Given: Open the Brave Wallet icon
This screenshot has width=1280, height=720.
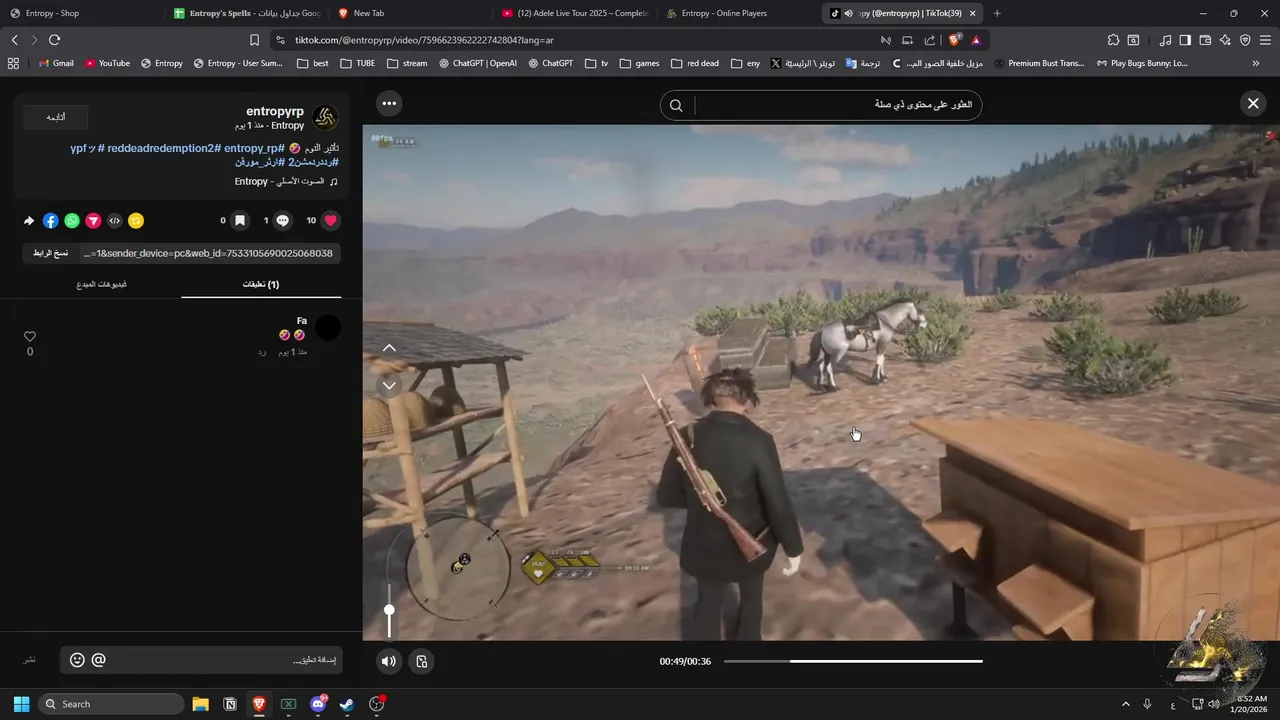Looking at the screenshot, I should click(1205, 40).
